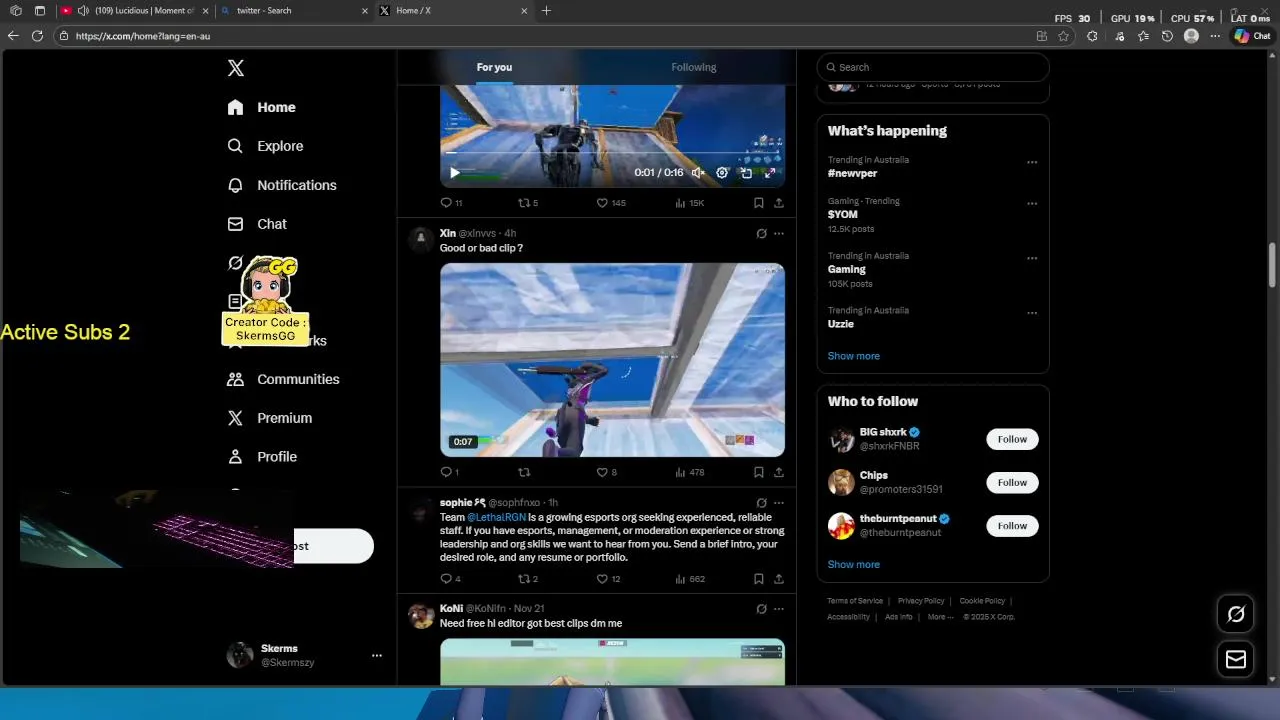This screenshot has height=720, width=1280.
Task: Open the Terms of Service link
Action: point(855,601)
